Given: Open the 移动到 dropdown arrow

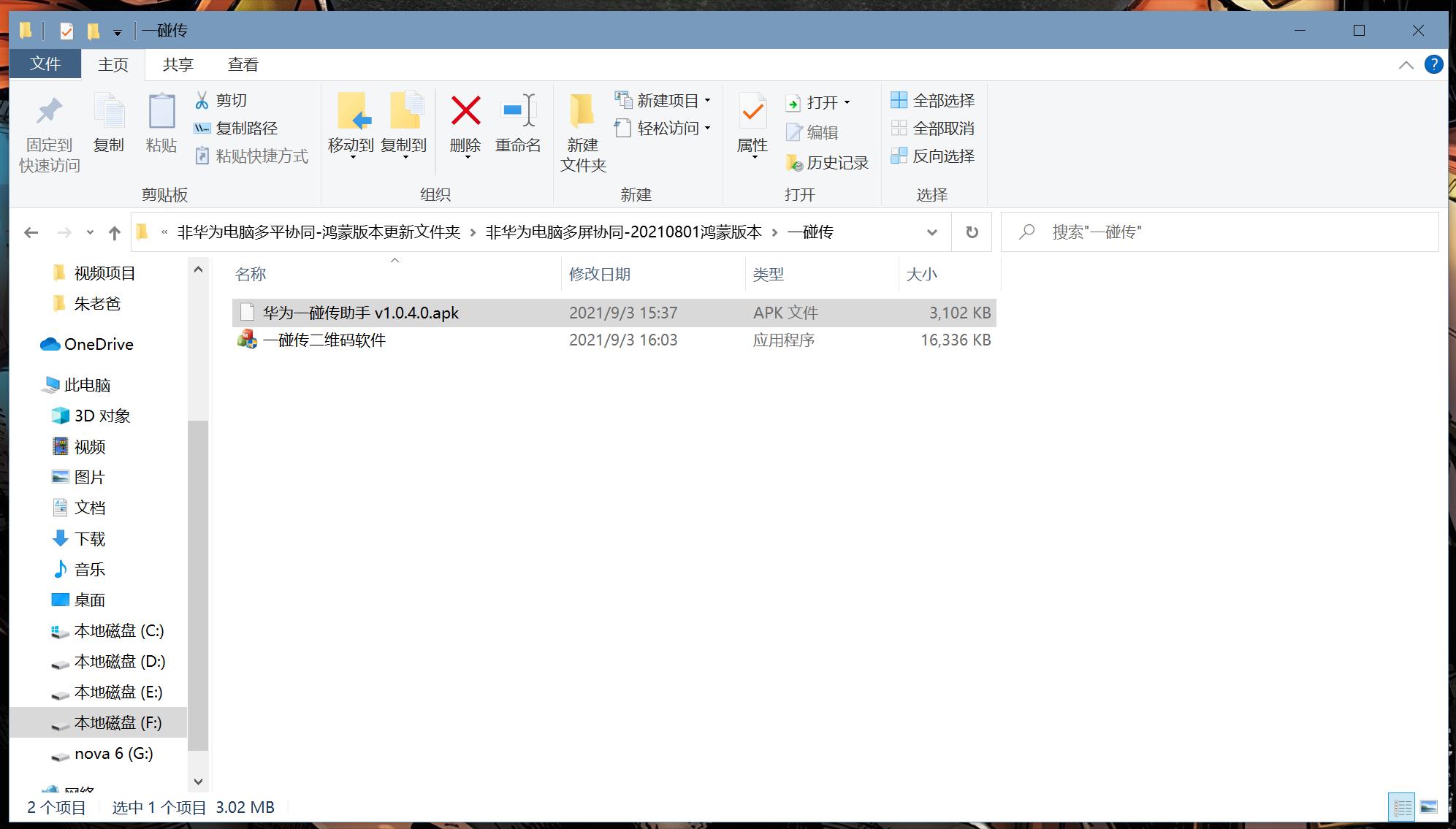Looking at the screenshot, I should (351, 157).
